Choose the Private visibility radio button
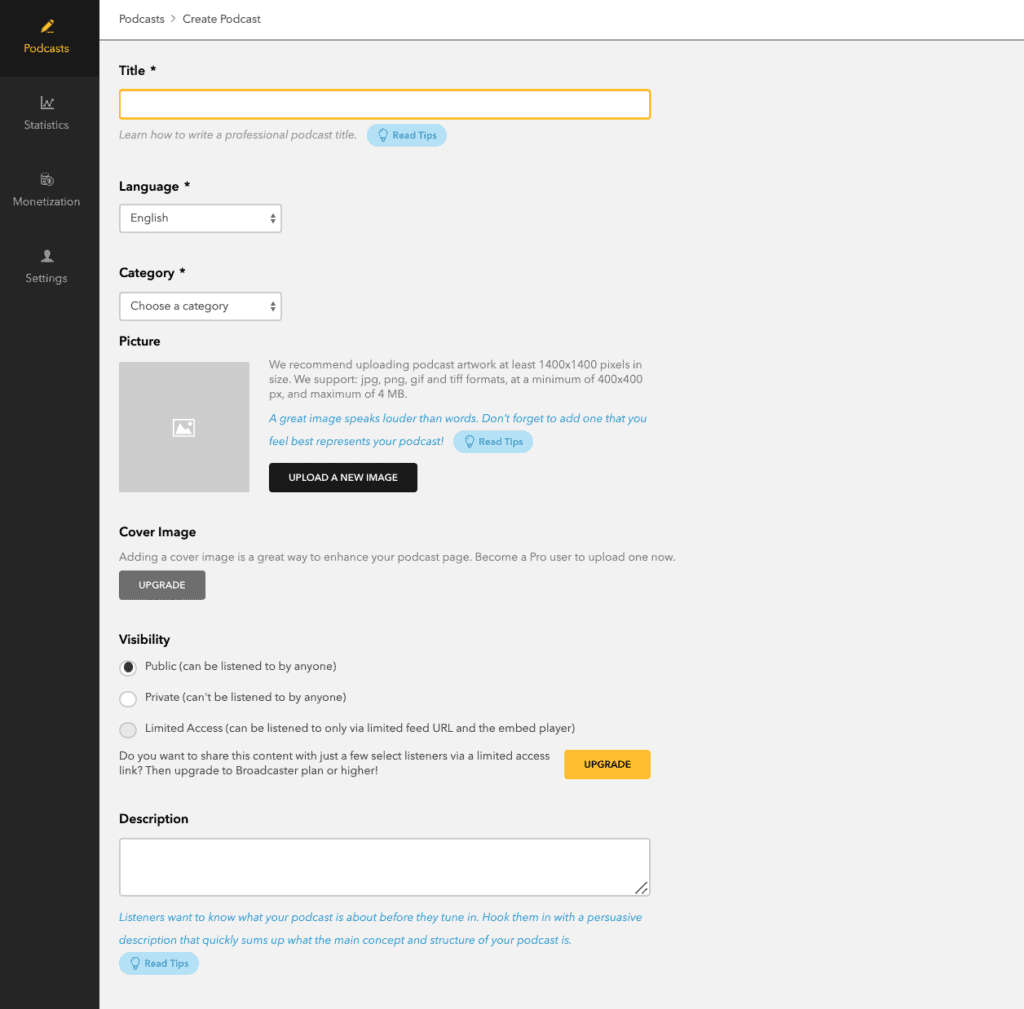1024x1009 pixels. click(128, 699)
